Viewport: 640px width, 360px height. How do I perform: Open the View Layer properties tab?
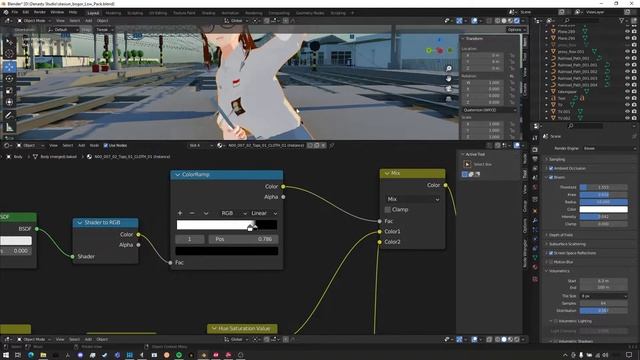[535, 169]
